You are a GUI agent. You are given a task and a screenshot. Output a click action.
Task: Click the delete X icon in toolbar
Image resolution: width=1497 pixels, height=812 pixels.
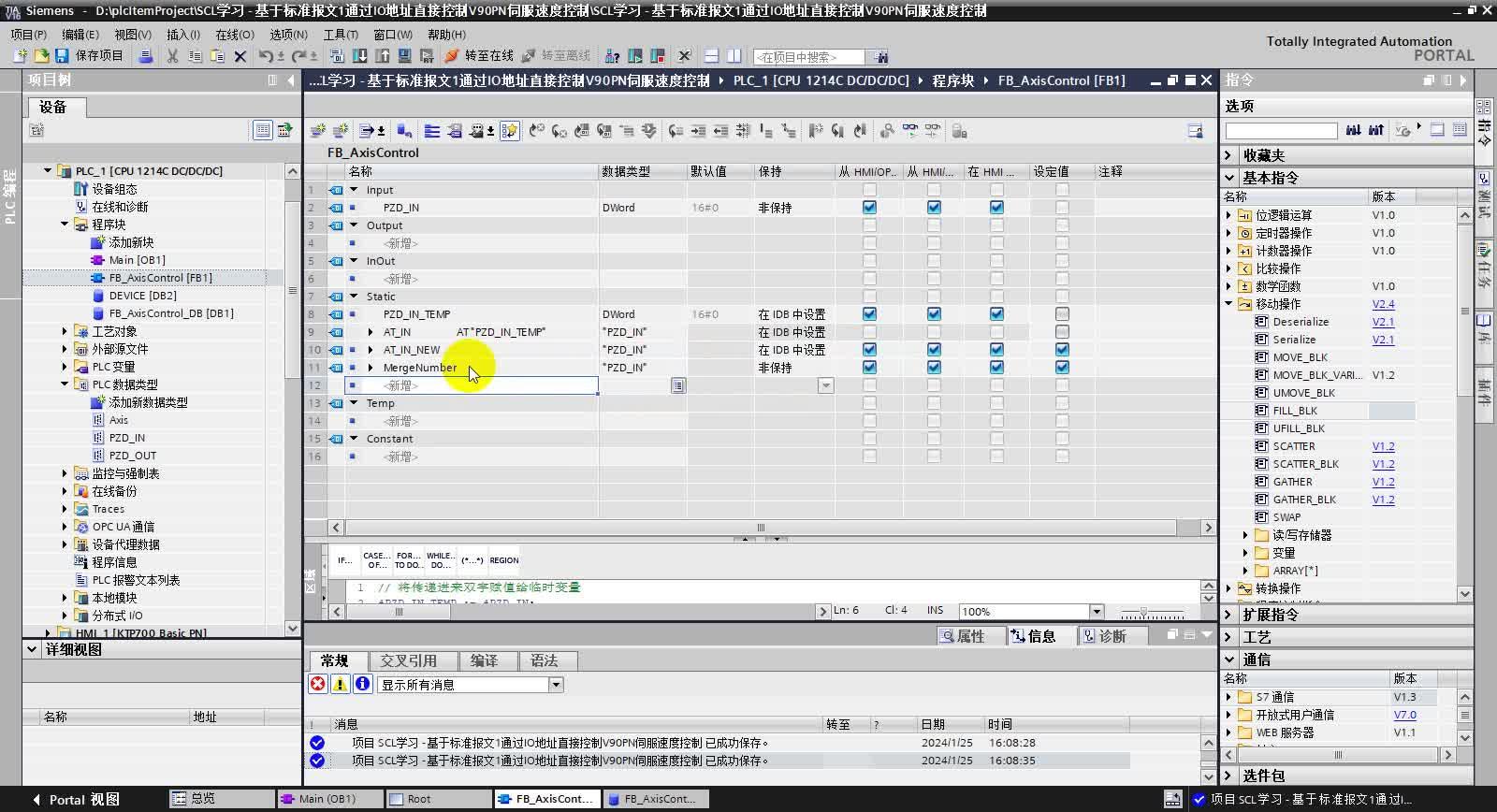(x=240, y=56)
